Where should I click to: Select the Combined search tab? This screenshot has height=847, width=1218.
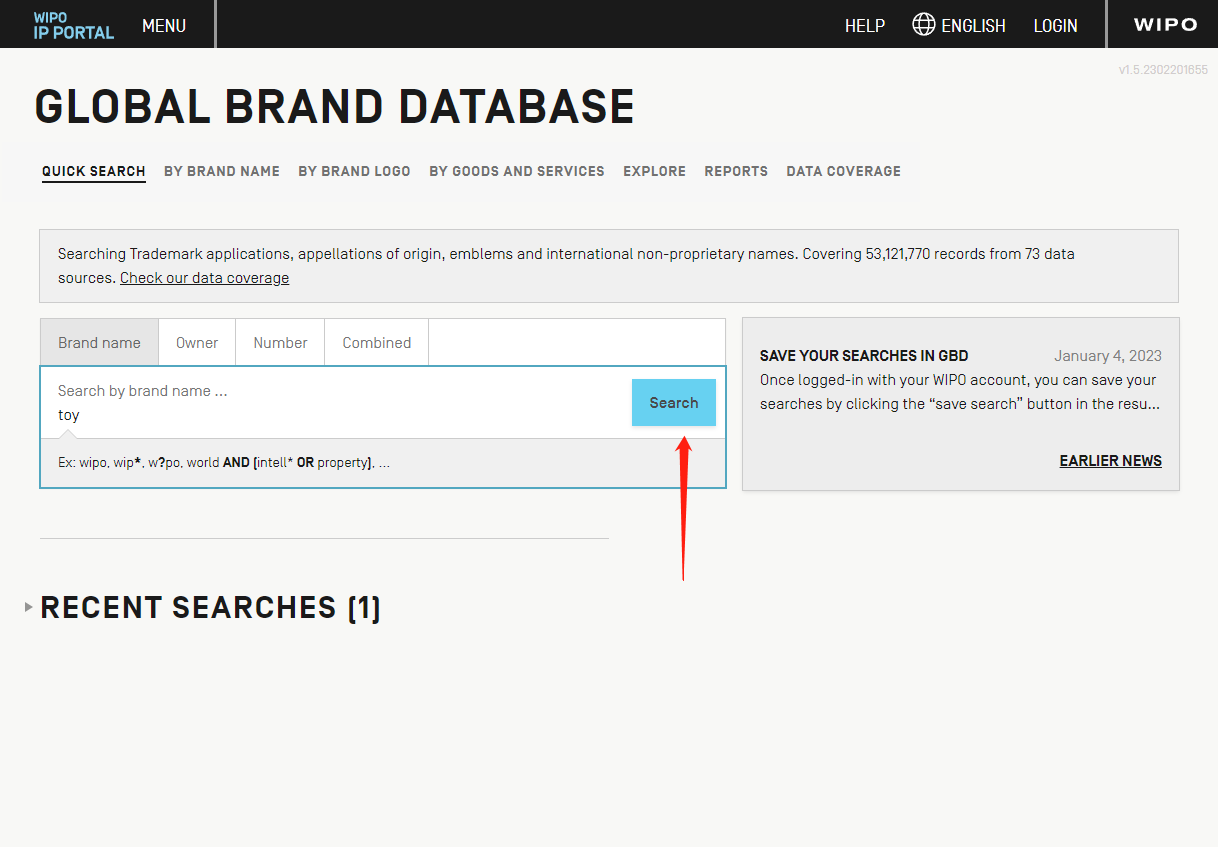pyautogui.click(x=377, y=342)
